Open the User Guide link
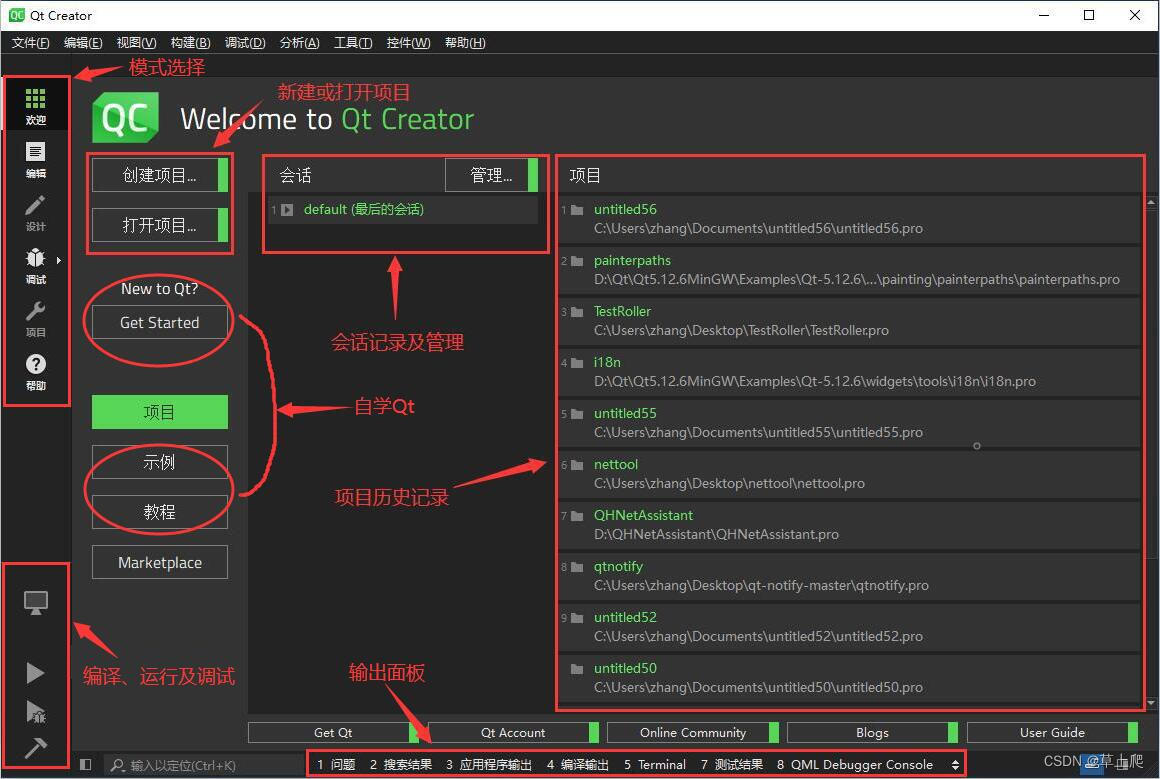 pyautogui.click(x=1052, y=732)
